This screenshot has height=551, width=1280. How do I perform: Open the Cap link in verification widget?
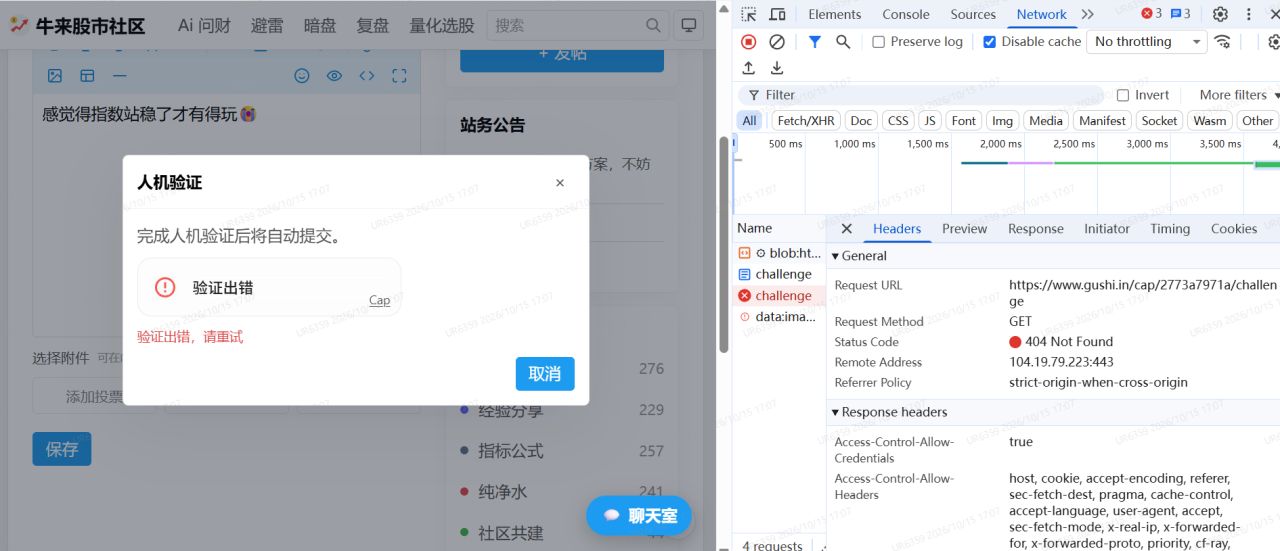pos(380,300)
